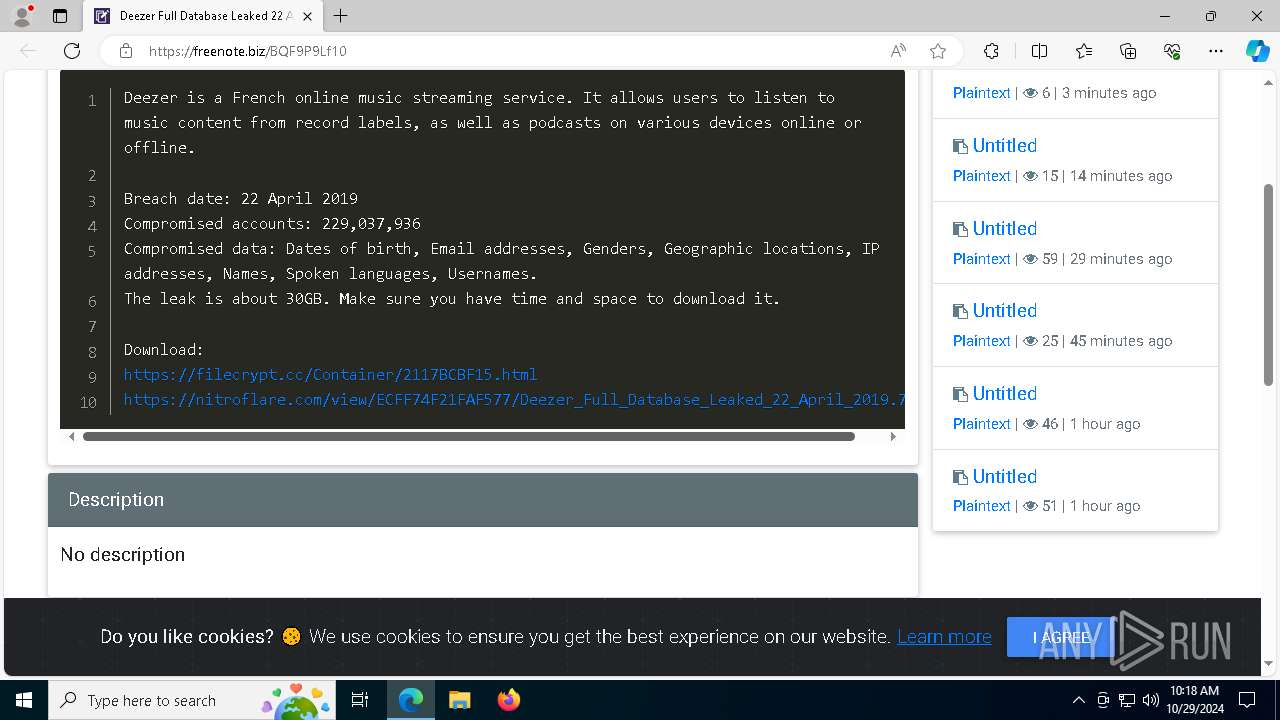Reload the current page
Viewport: 1280px width, 720px height.
click(x=72, y=51)
